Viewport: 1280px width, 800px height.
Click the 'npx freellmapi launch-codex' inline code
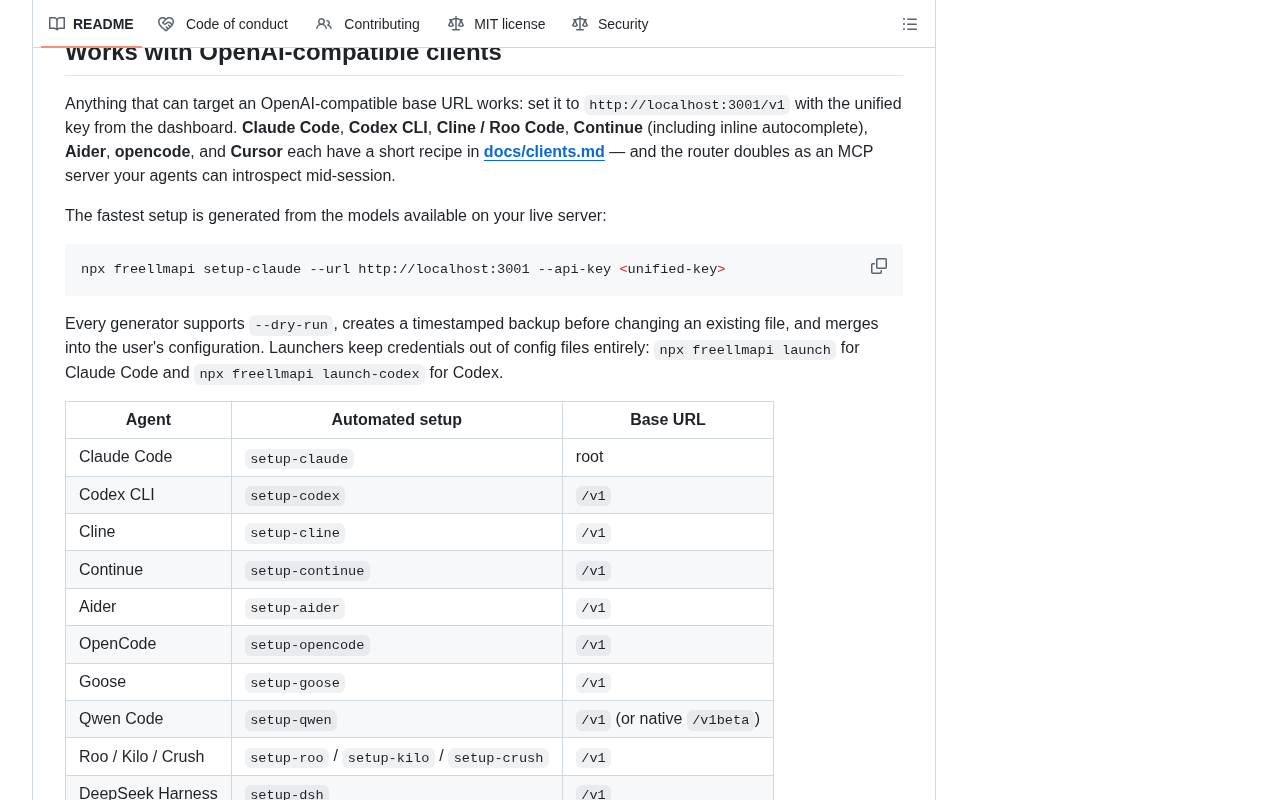tap(310, 374)
